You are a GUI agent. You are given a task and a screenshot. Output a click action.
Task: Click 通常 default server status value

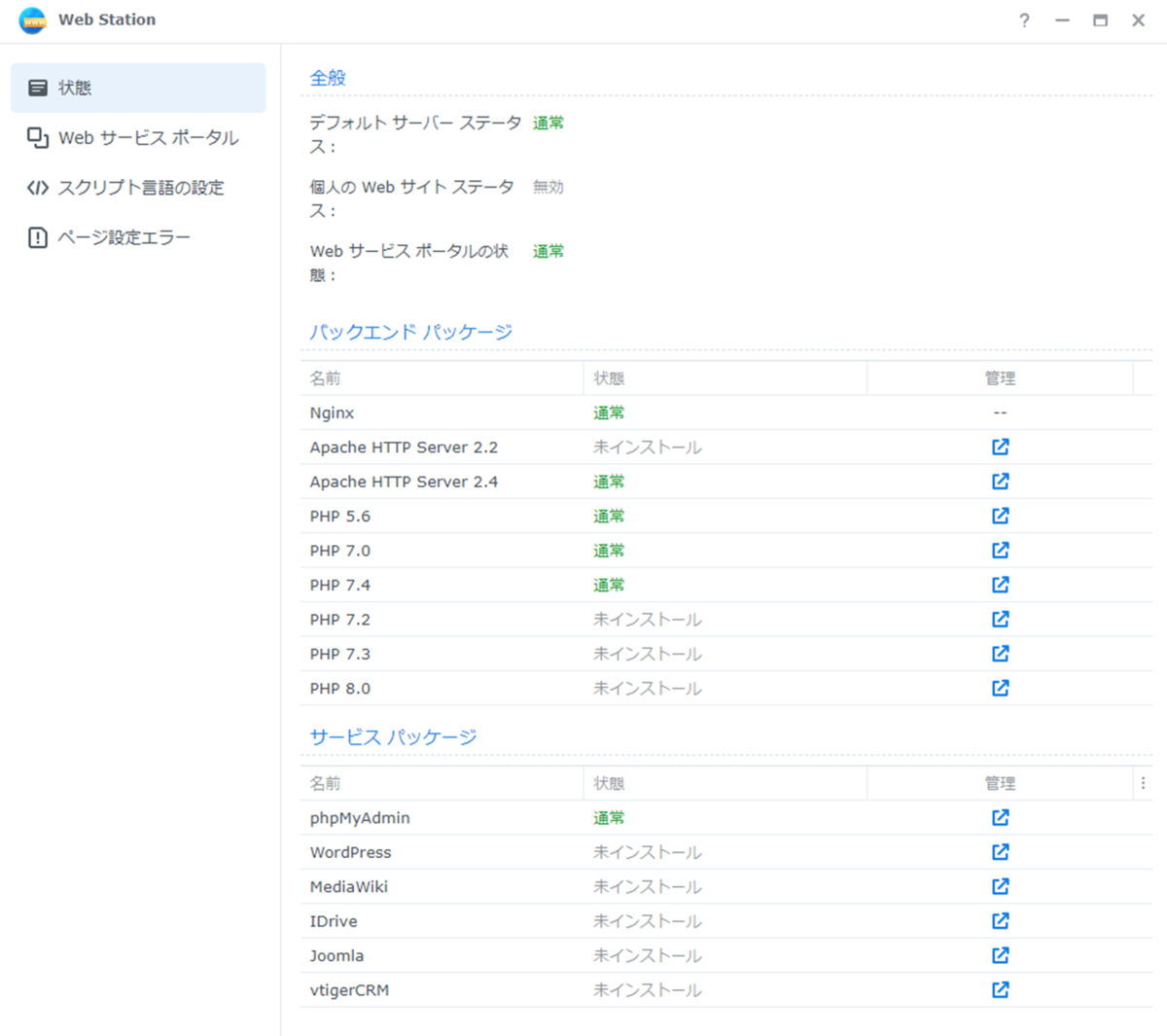pyautogui.click(x=548, y=123)
